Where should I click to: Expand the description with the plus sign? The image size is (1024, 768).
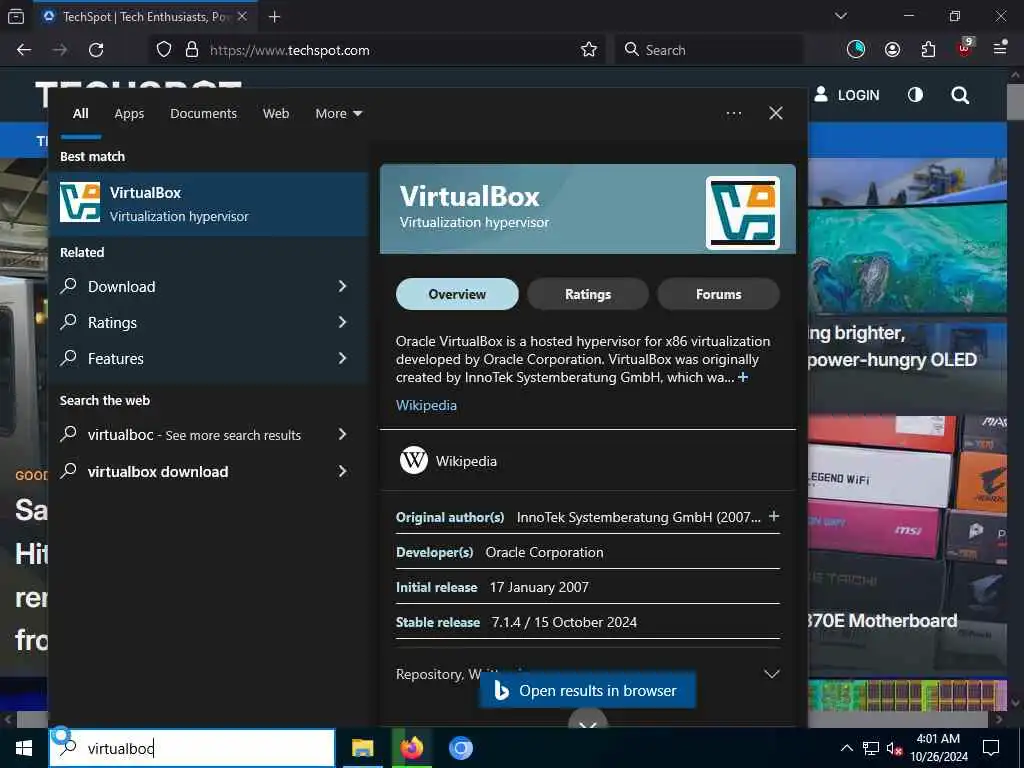pos(743,377)
